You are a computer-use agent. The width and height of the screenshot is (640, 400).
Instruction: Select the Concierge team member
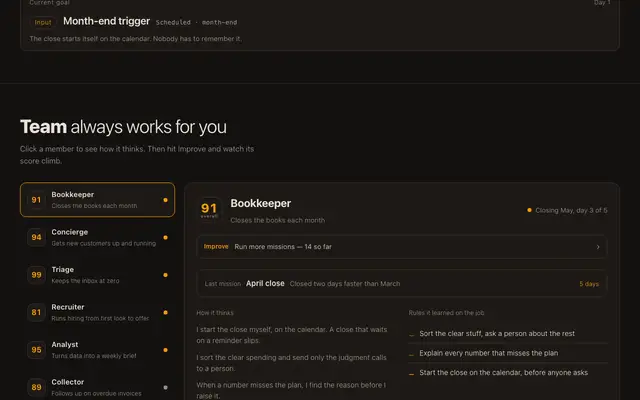pos(97,237)
